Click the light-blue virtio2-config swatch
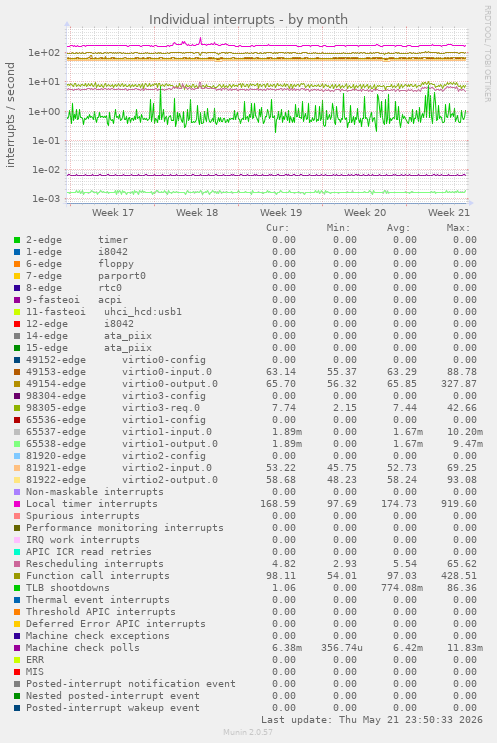Screen dimensions: 497x743 click(x=17, y=456)
